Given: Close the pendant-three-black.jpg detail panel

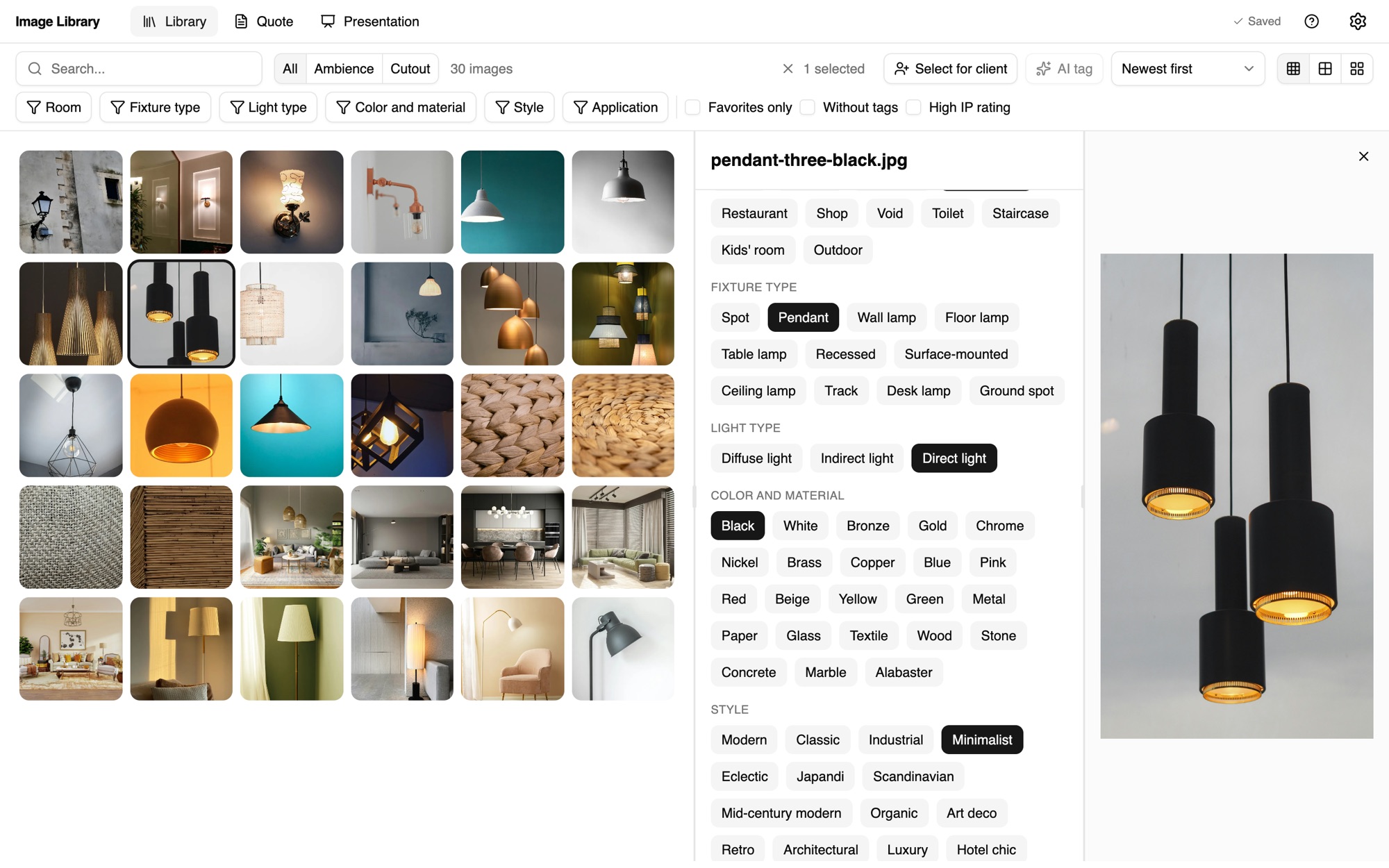Looking at the screenshot, I should point(1363,156).
